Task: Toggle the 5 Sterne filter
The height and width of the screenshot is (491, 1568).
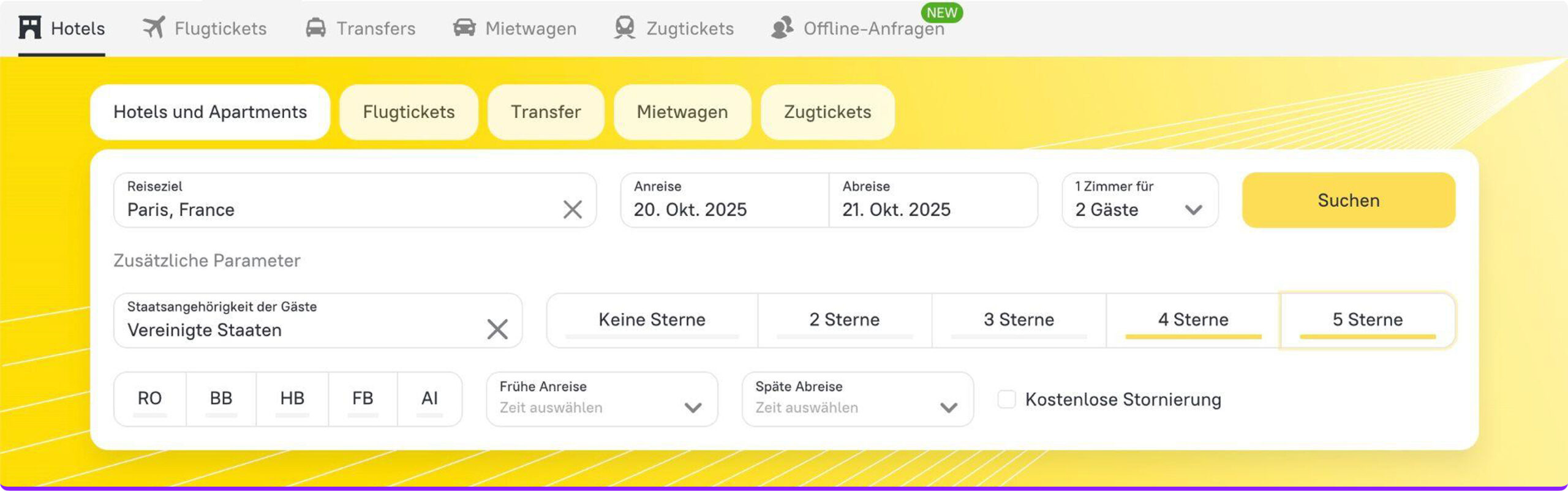Action: tap(1367, 320)
